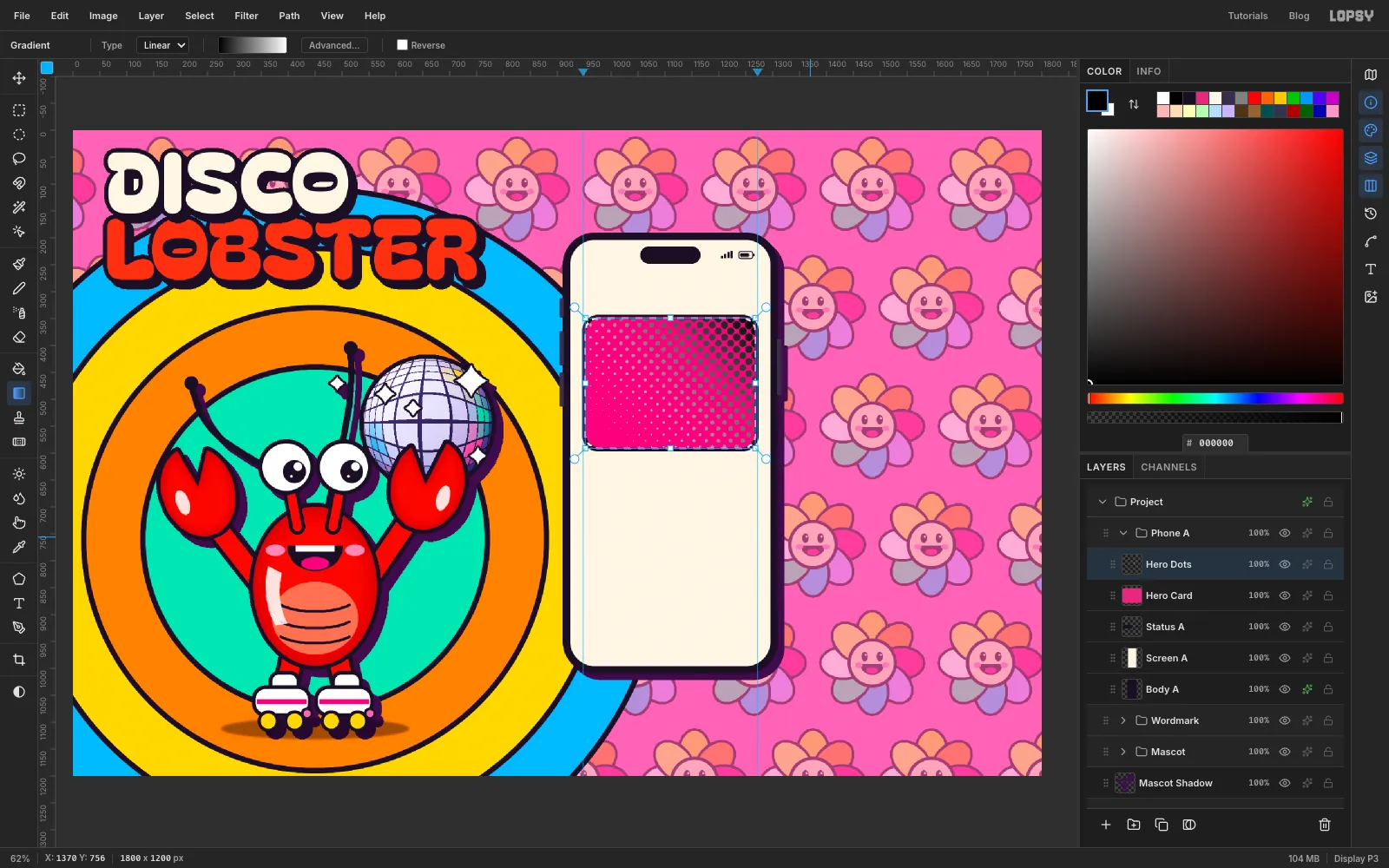The width and height of the screenshot is (1389, 868).
Task: Click the hex color input field
Action: click(1215, 443)
